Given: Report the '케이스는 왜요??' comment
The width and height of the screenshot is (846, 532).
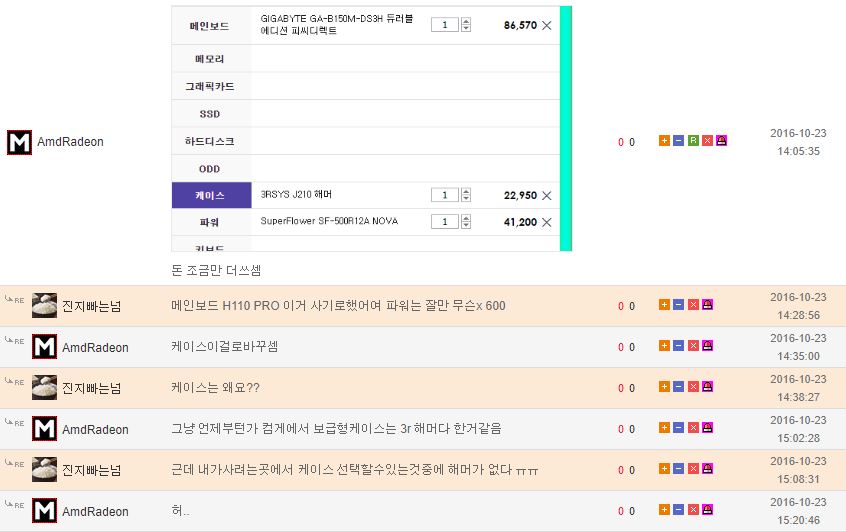Looking at the screenshot, I should coord(707,387).
